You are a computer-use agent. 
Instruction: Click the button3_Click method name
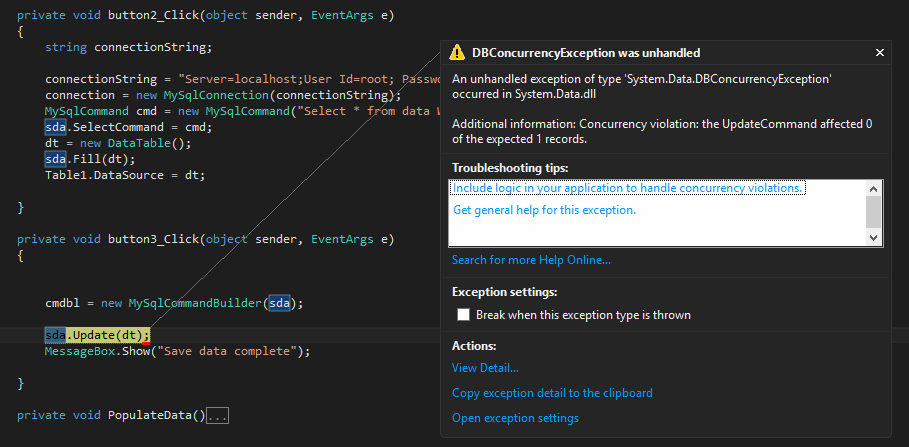pos(134,239)
